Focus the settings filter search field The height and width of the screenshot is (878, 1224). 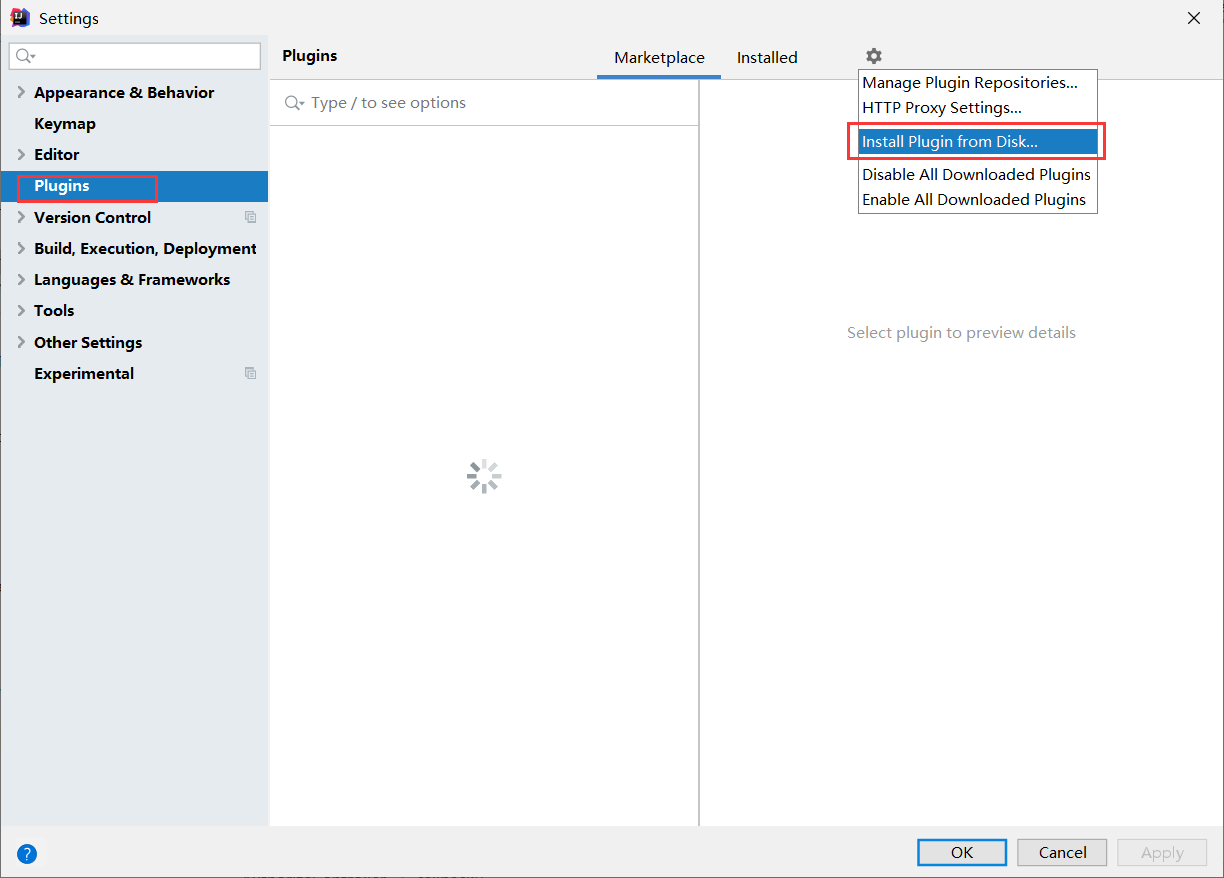tap(135, 56)
